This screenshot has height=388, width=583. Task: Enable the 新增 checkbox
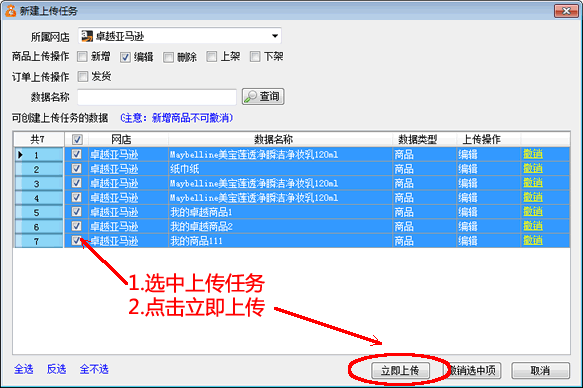pos(82,57)
